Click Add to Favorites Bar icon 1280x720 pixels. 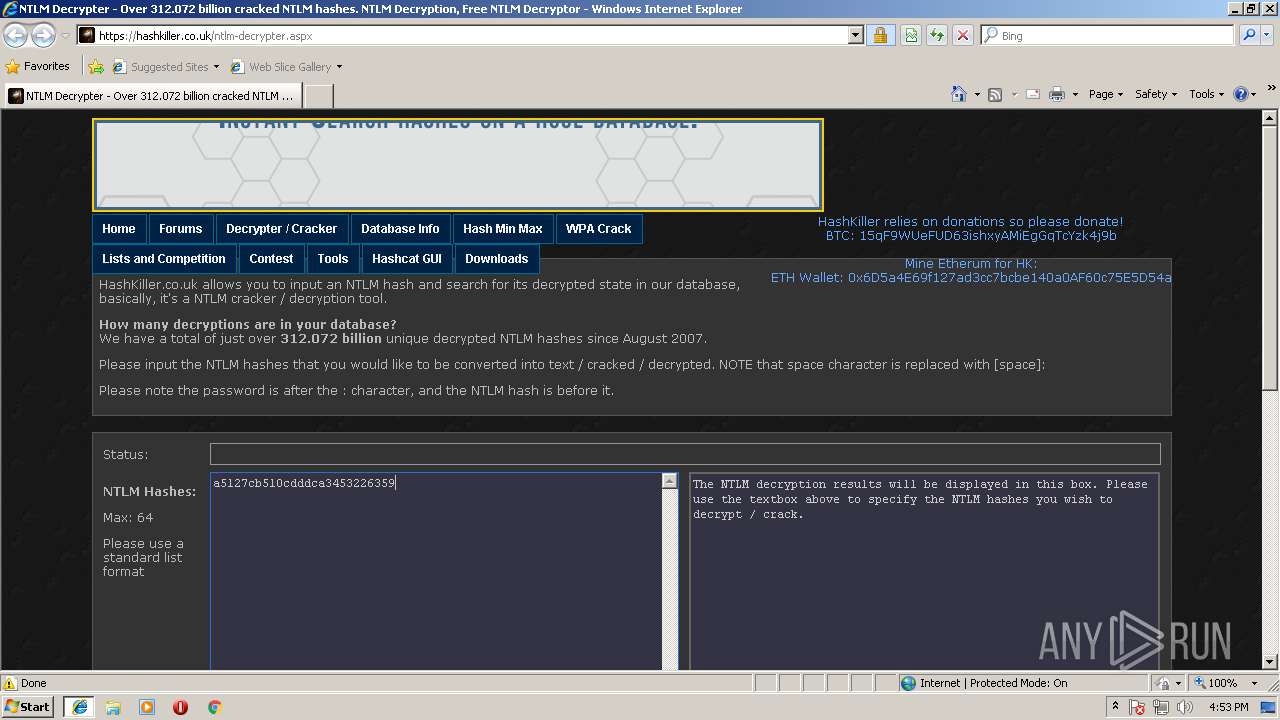[96, 67]
